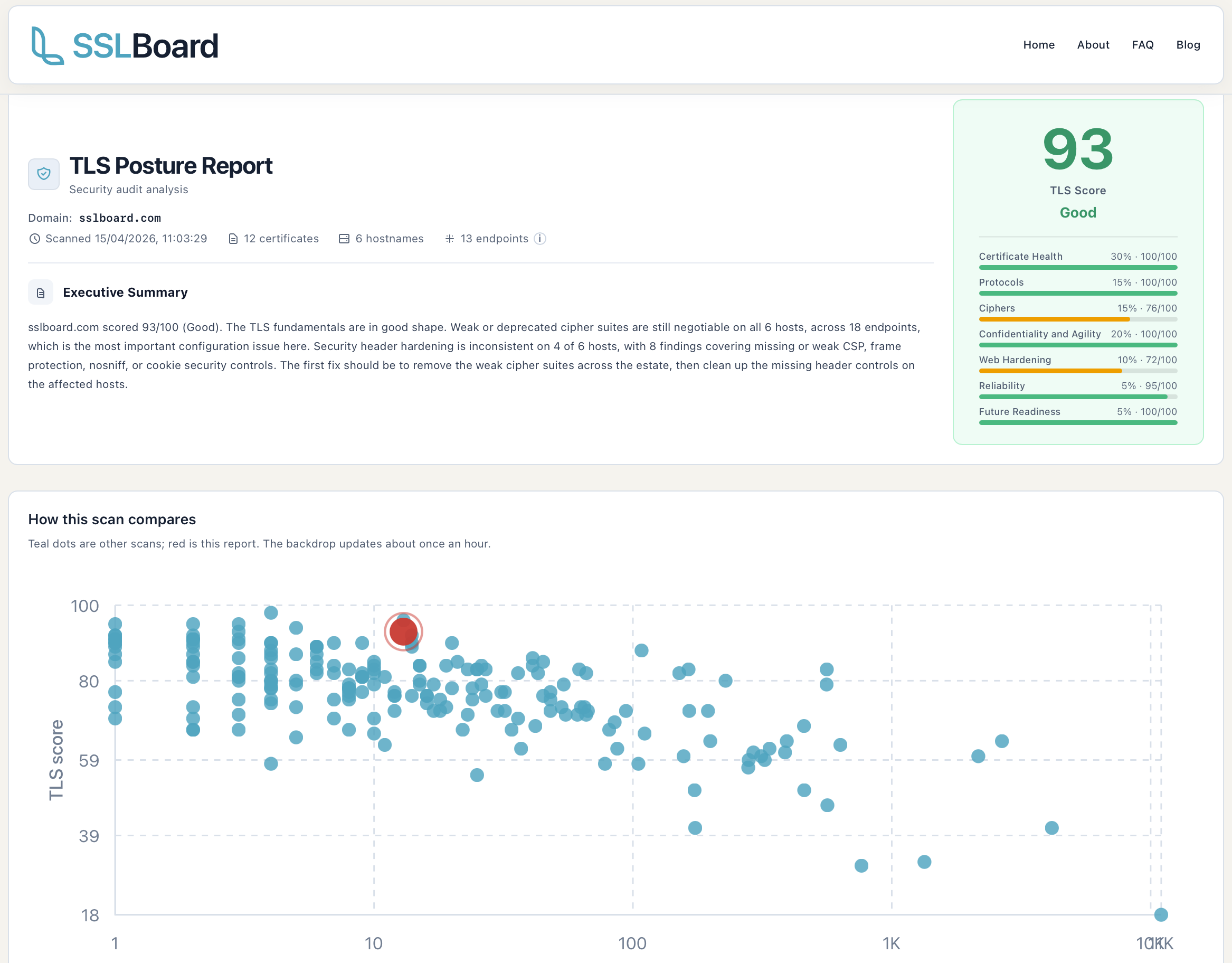
Task: Click the teal dot at chart bottom-right corner
Action: tap(1161, 914)
